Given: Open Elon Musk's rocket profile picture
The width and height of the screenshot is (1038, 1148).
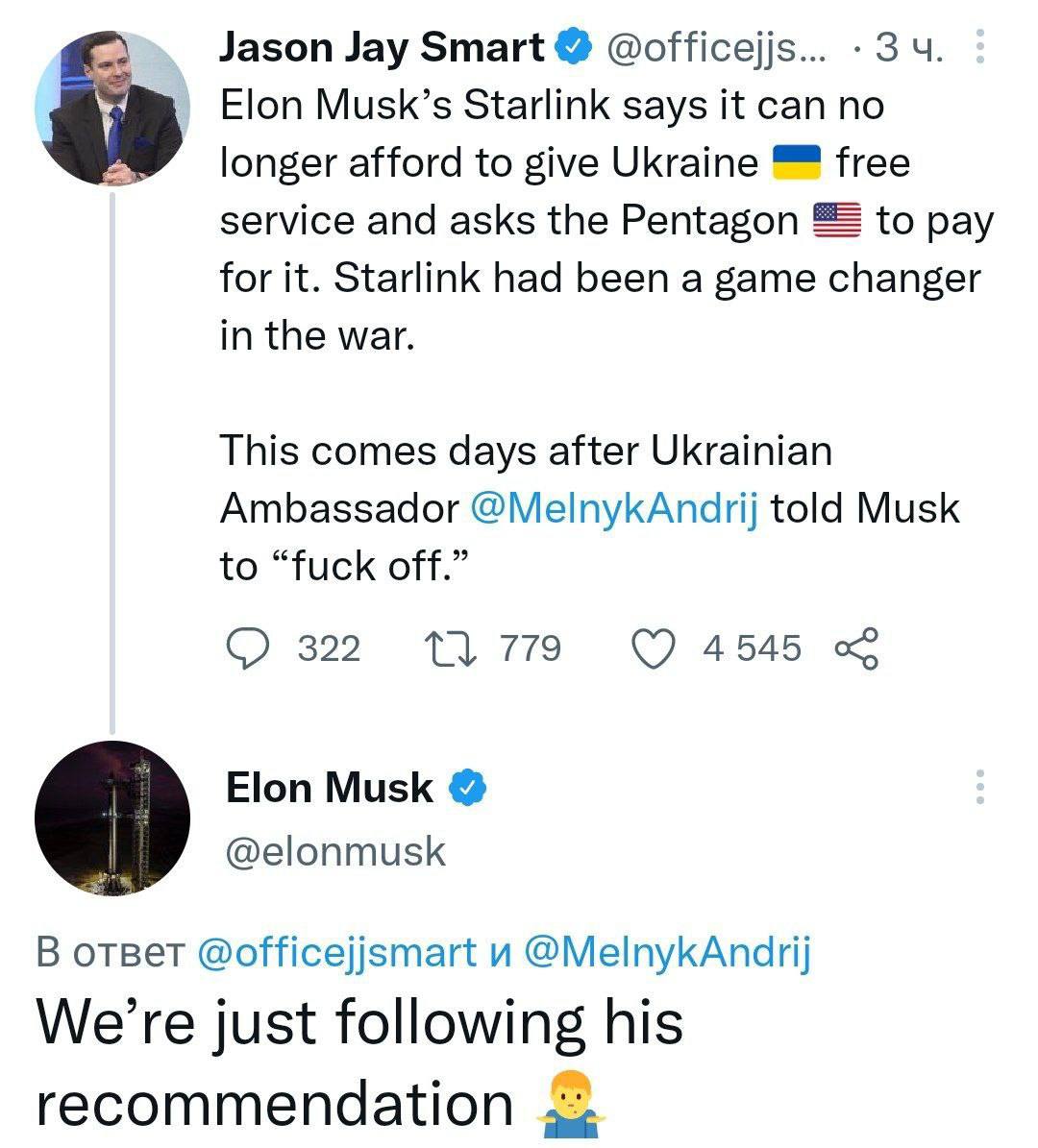Looking at the screenshot, I should (x=112, y=818).
